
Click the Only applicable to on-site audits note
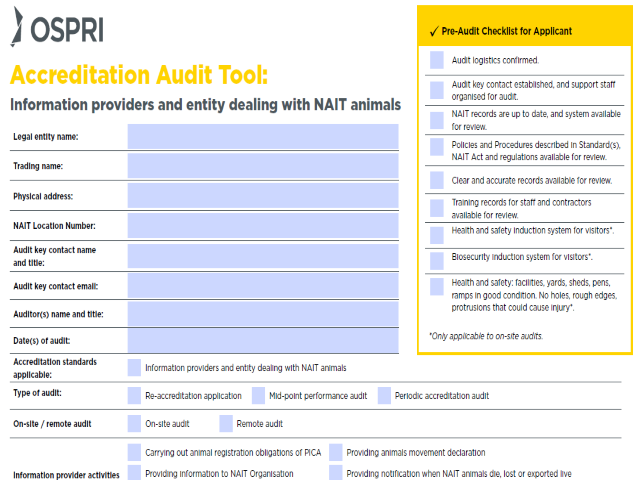pos(486,336)
